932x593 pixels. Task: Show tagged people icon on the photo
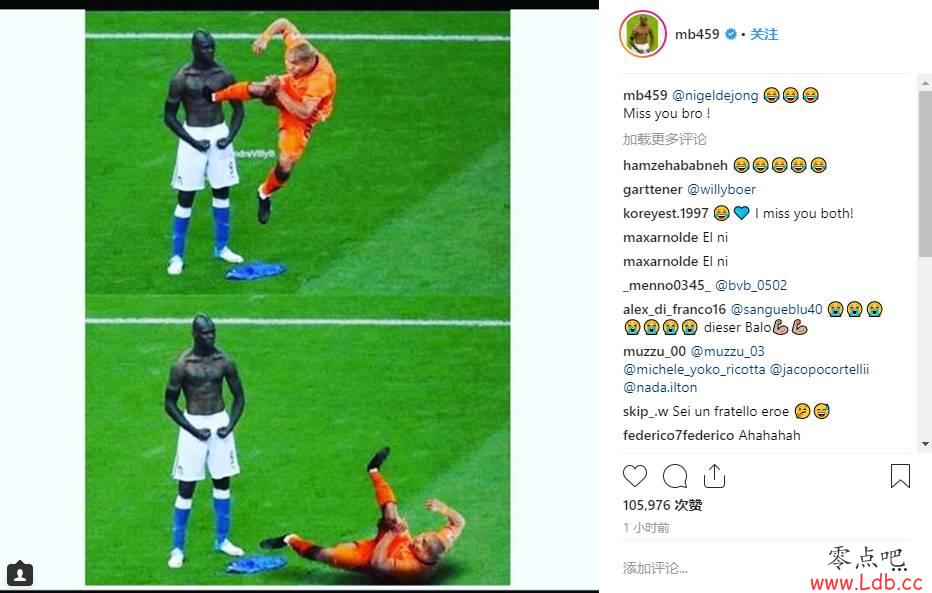point(20,574)
